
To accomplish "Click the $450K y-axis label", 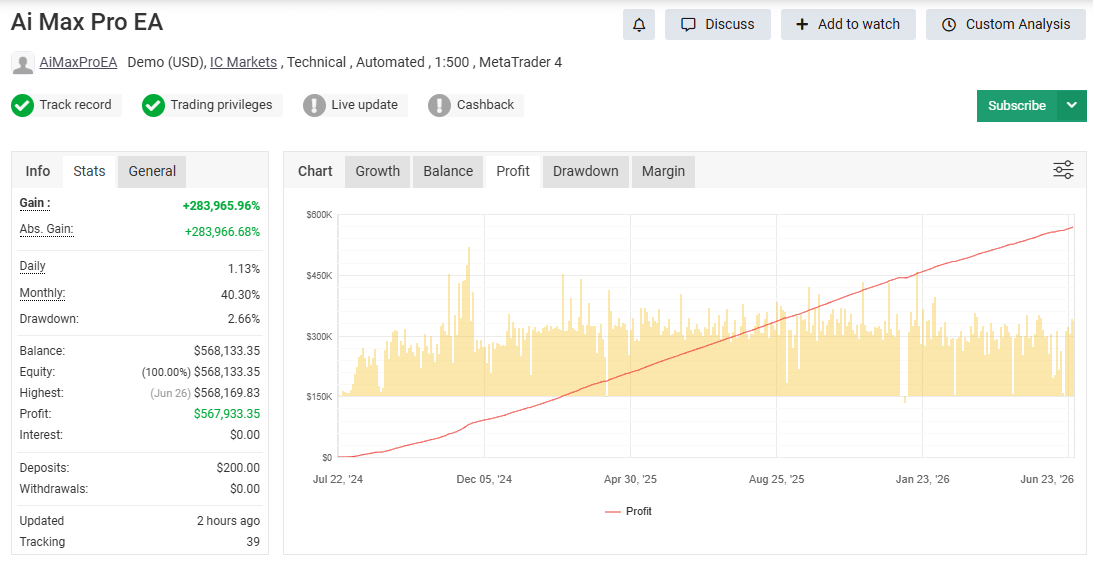I will pos(319,276).
